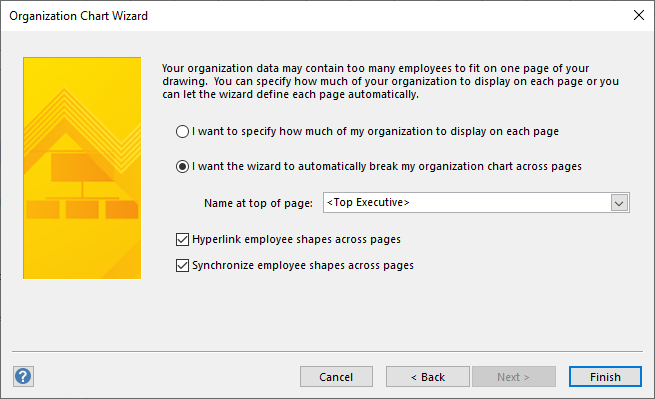This screenshot has height=399, width=655.
Task: Click the 'Name at top of page:' label
Action: pos(258,203)
